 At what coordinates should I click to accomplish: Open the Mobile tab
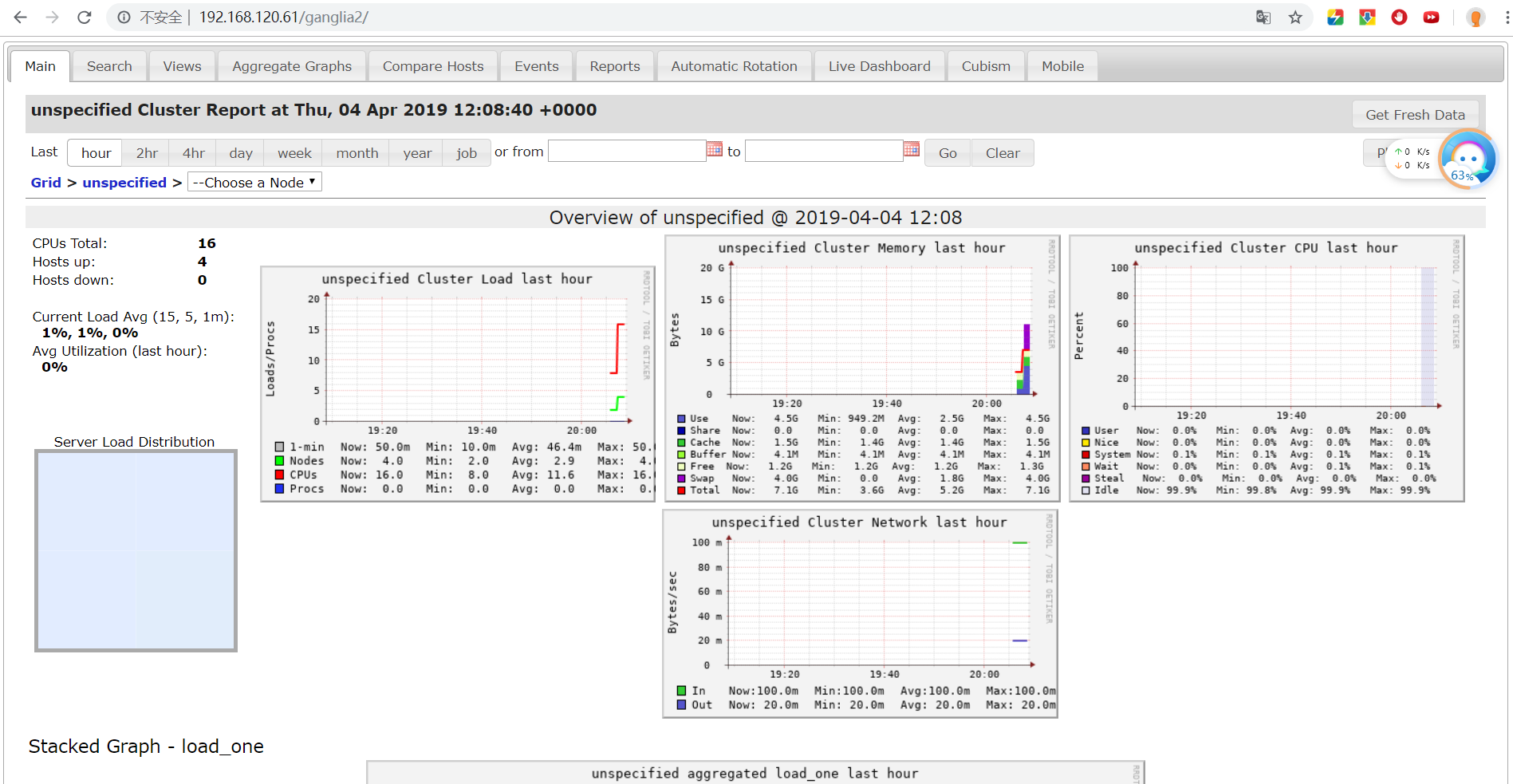pos(1062,66)
